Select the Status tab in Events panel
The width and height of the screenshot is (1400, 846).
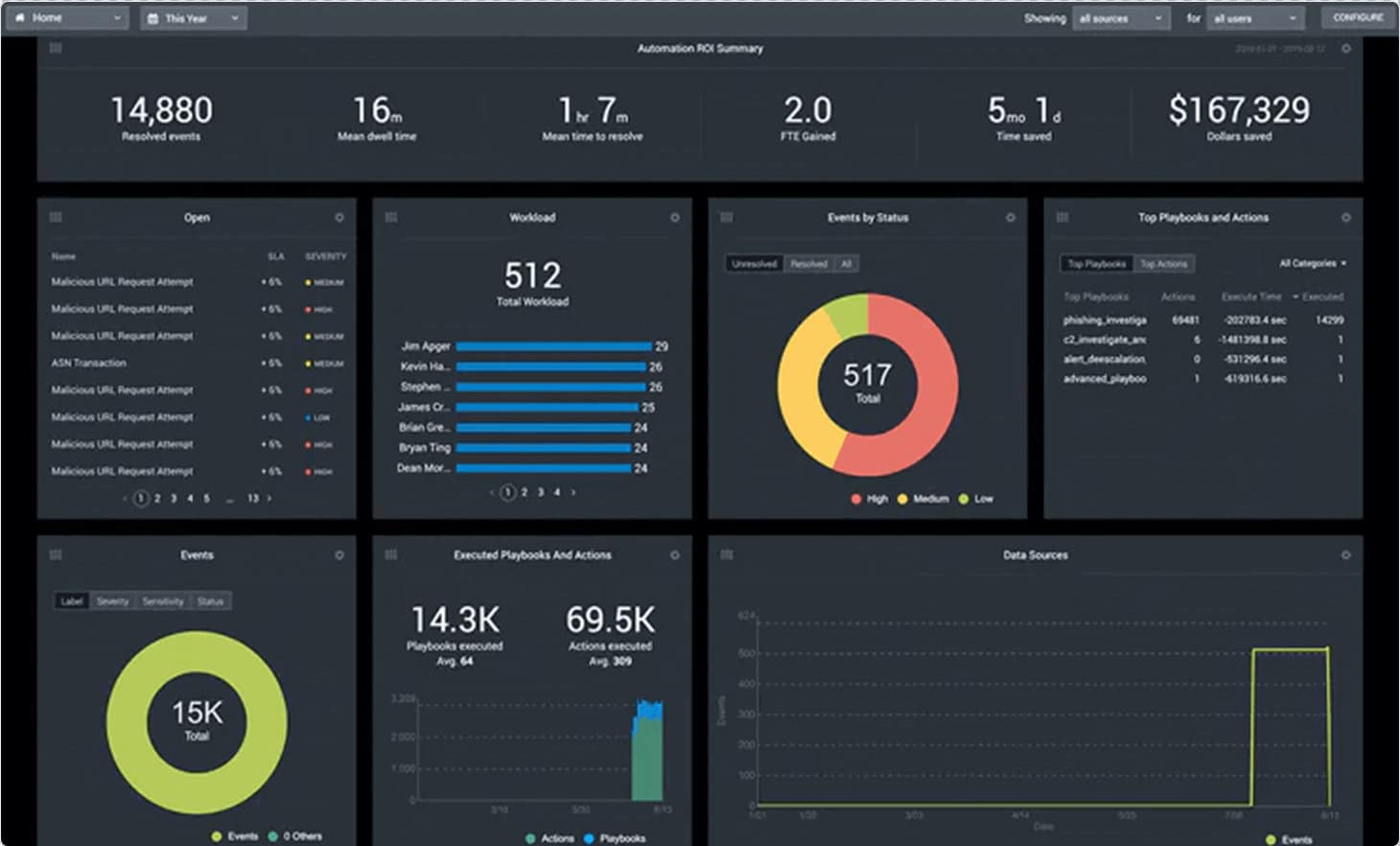tap(210, 601)
